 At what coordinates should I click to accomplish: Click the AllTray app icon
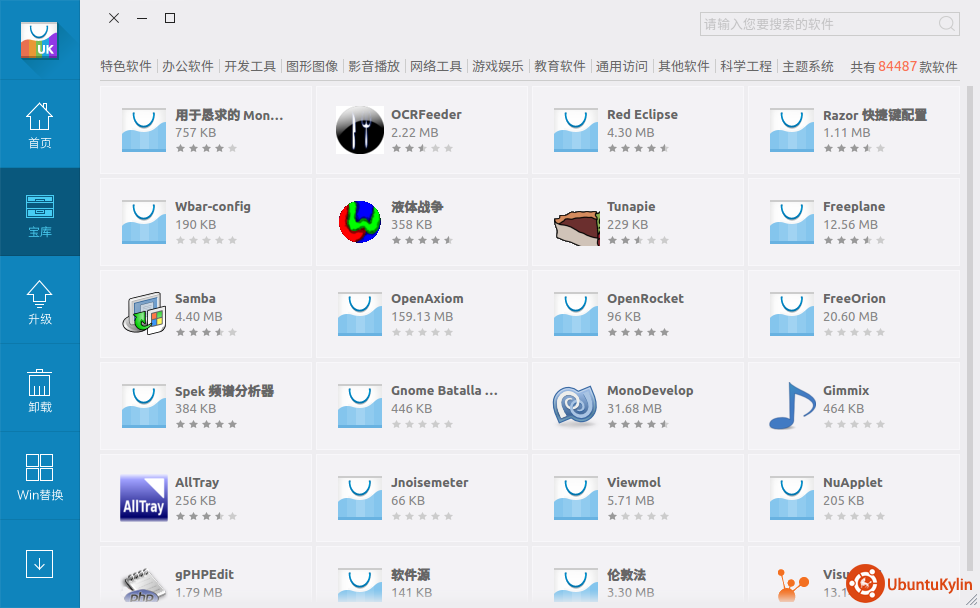(x=144, y=498)
